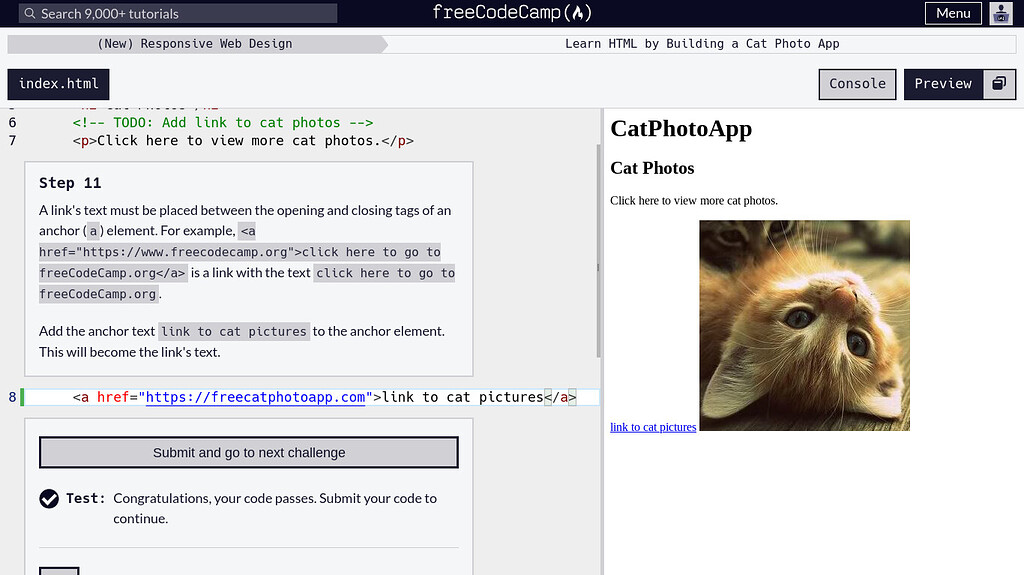Toggle the Preview pane
The height and width of the screenshot is (575, 1024).
[x=943, y=84]
